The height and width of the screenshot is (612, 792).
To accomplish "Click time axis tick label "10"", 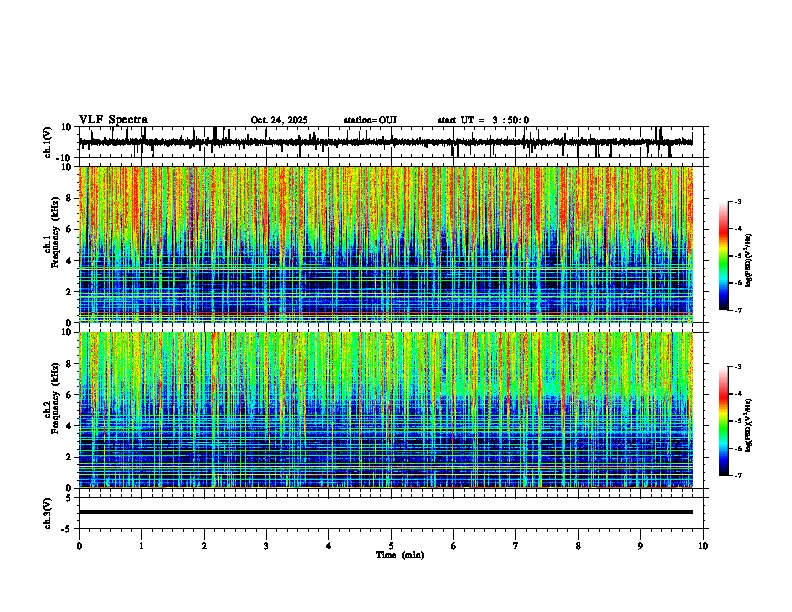I will [x=703, y=546].
